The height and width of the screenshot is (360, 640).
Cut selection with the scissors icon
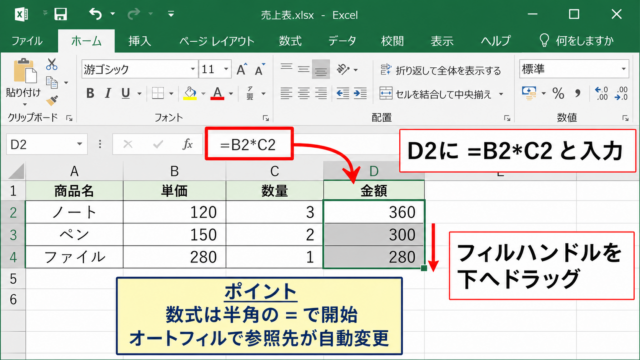point(52,64)
